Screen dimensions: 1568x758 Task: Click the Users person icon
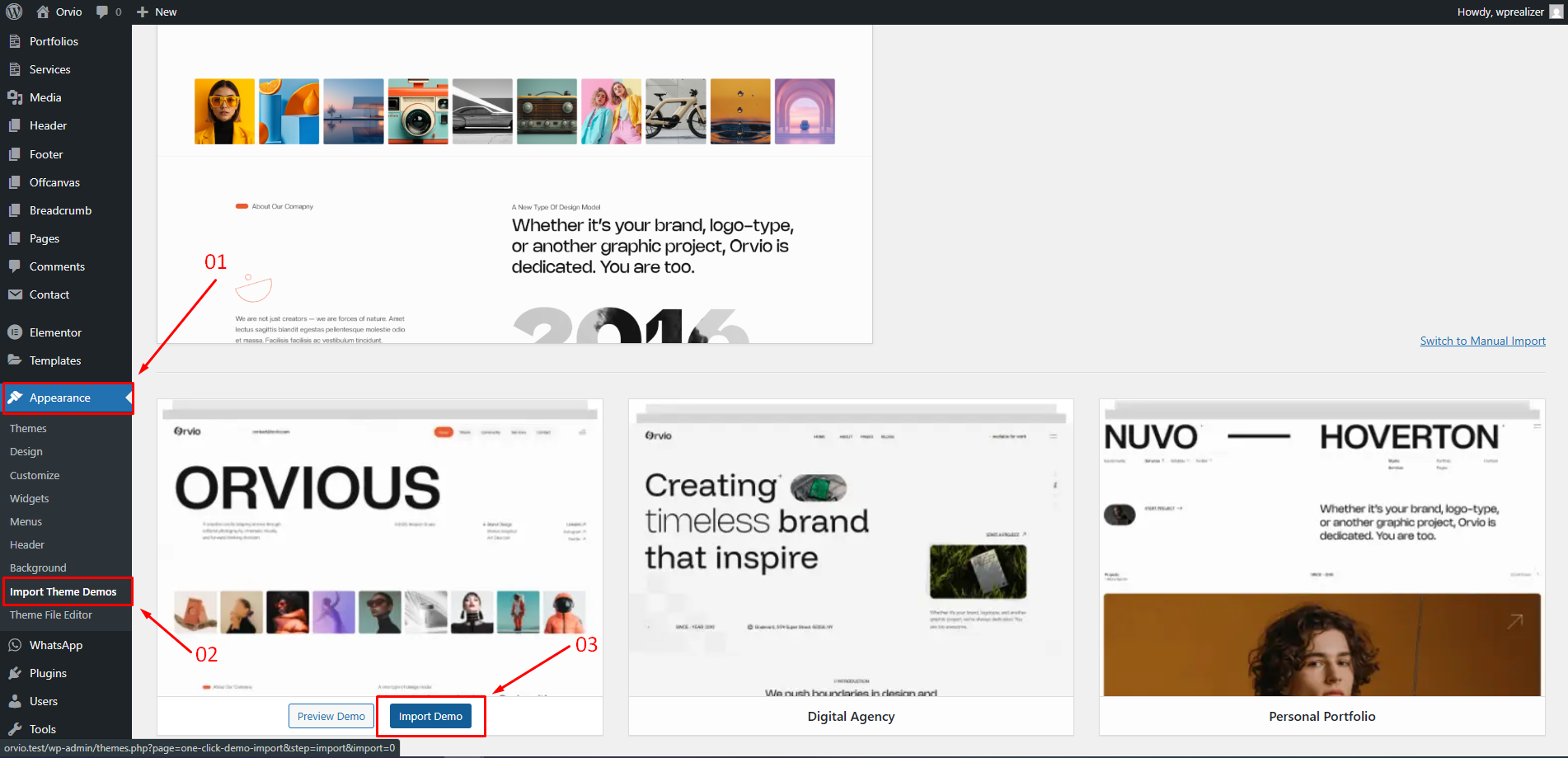click(15, 701)
